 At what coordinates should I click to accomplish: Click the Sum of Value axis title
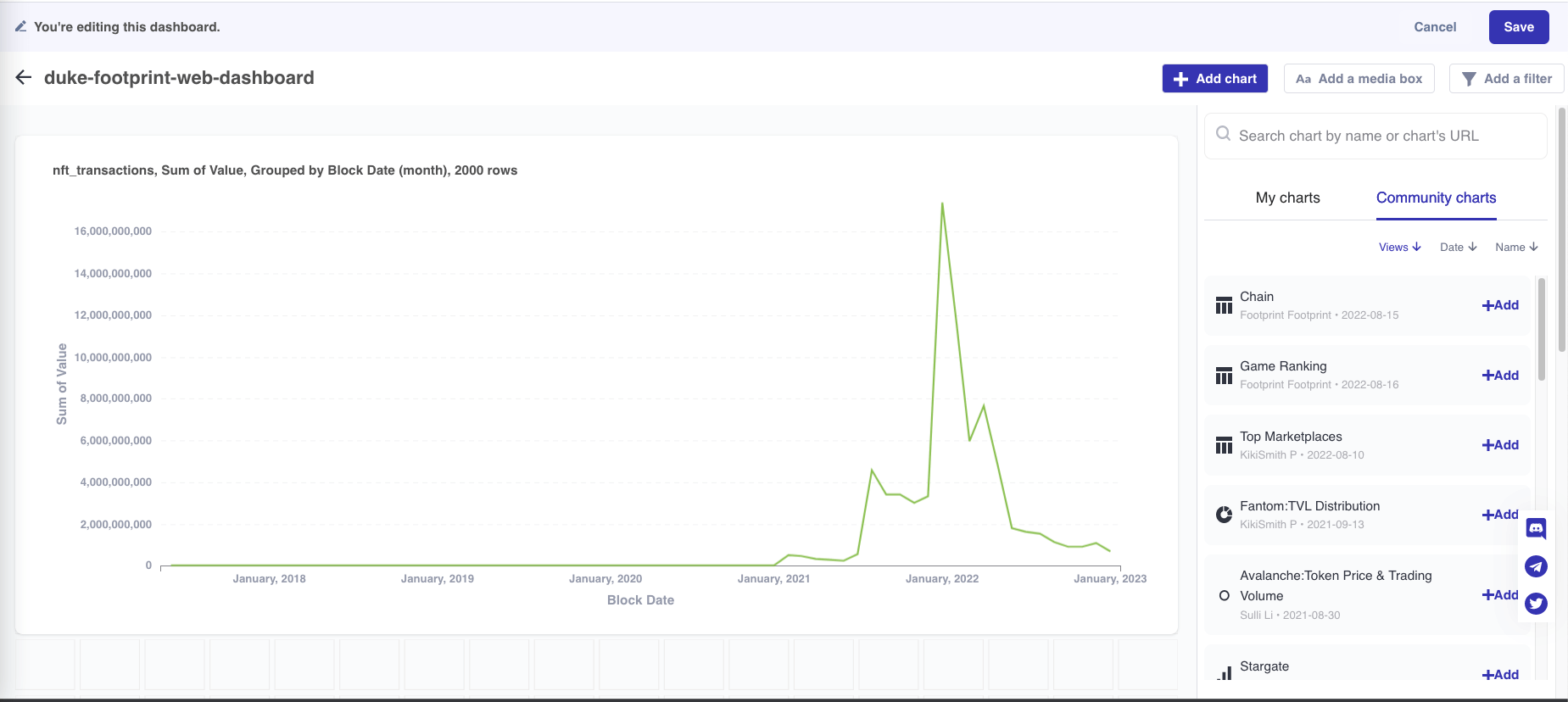(61, 384)
